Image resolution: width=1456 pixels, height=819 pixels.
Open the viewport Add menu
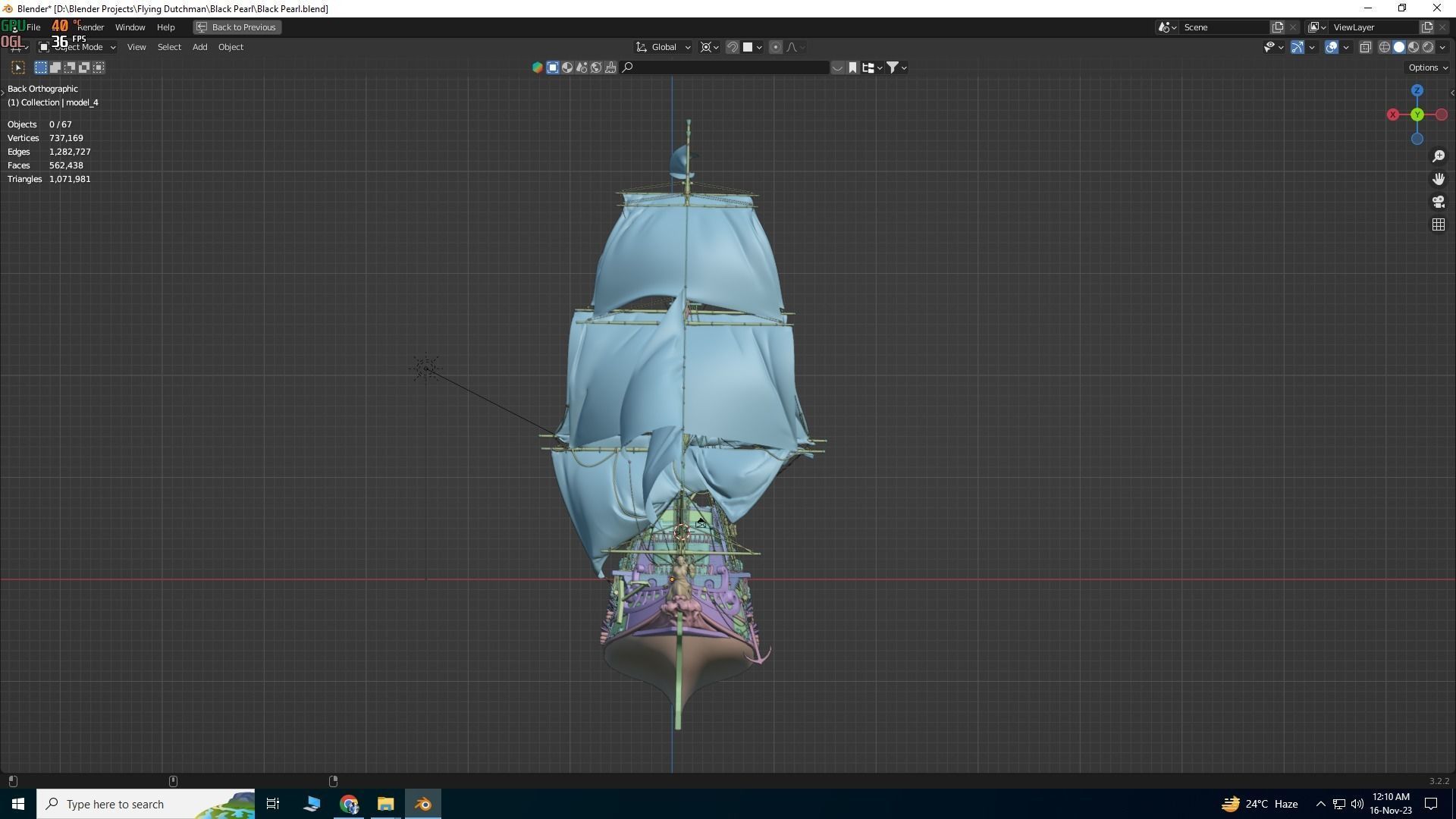199,47
